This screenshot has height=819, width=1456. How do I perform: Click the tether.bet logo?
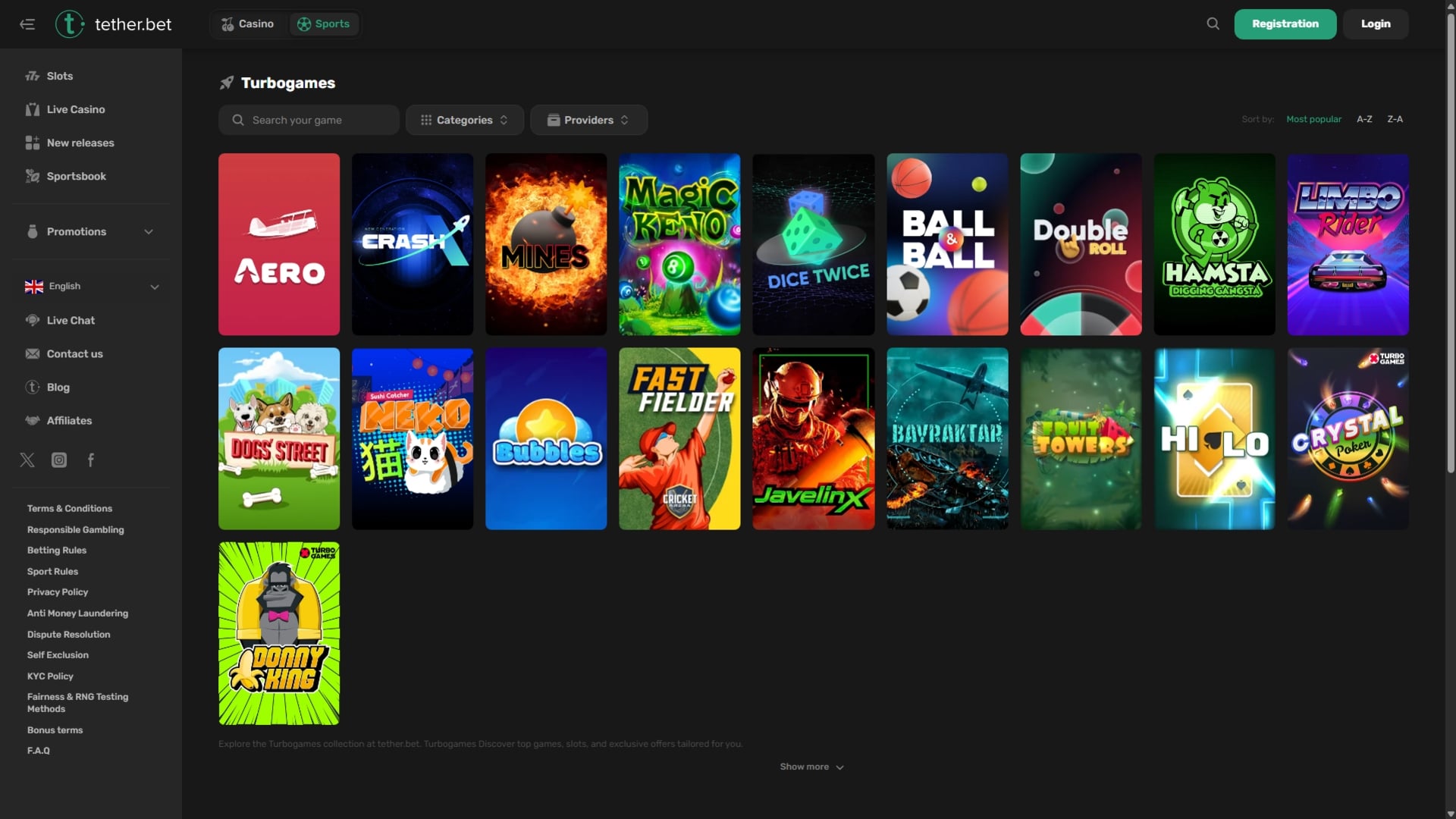(x=114, y=24)
